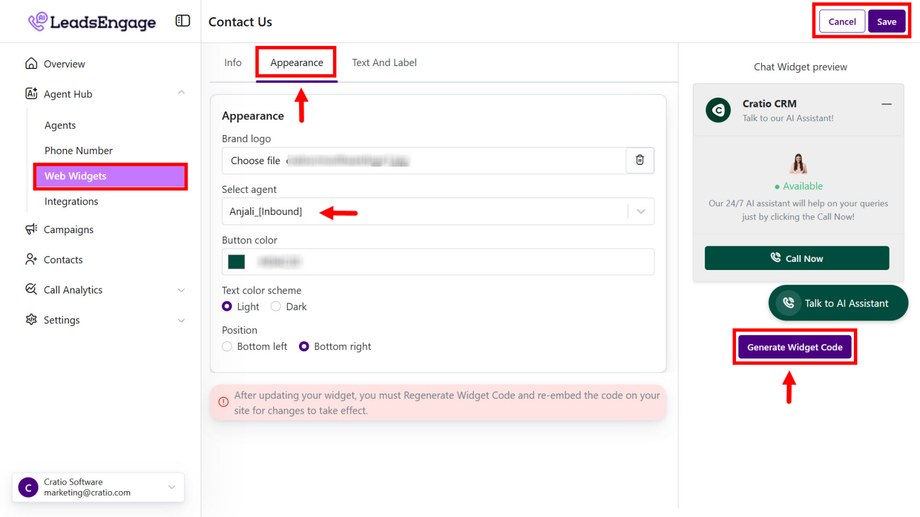Switch to the Info tab
This screenshot has width=920, height=517.
point(233,63)
